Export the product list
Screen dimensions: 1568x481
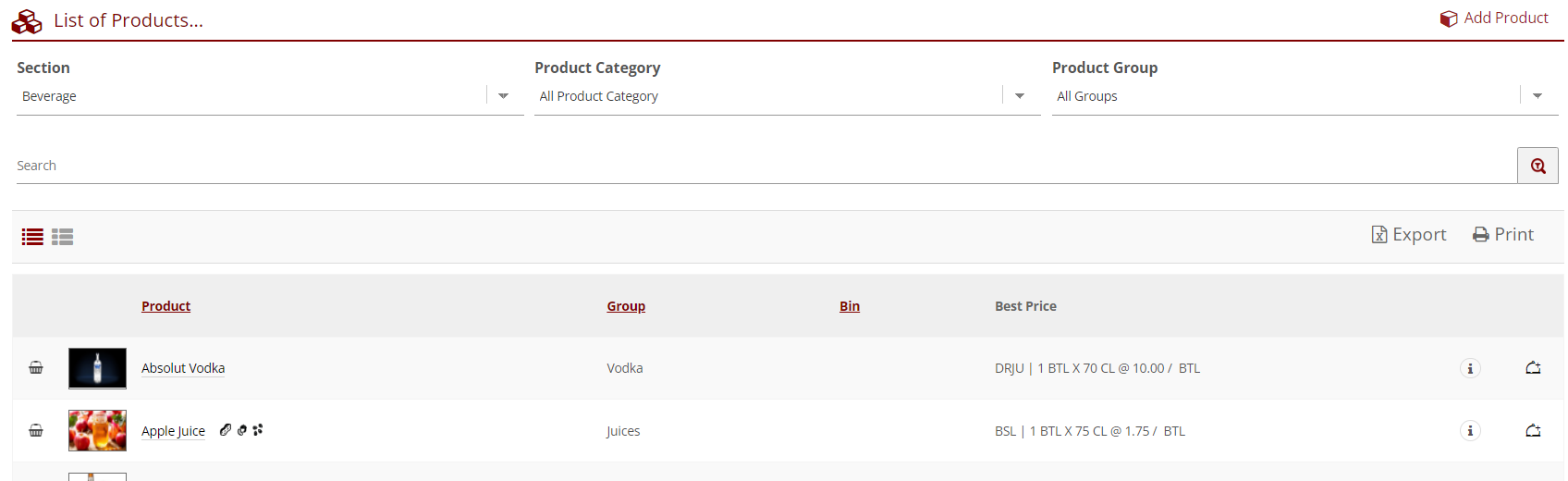[x=1409, y=235]
